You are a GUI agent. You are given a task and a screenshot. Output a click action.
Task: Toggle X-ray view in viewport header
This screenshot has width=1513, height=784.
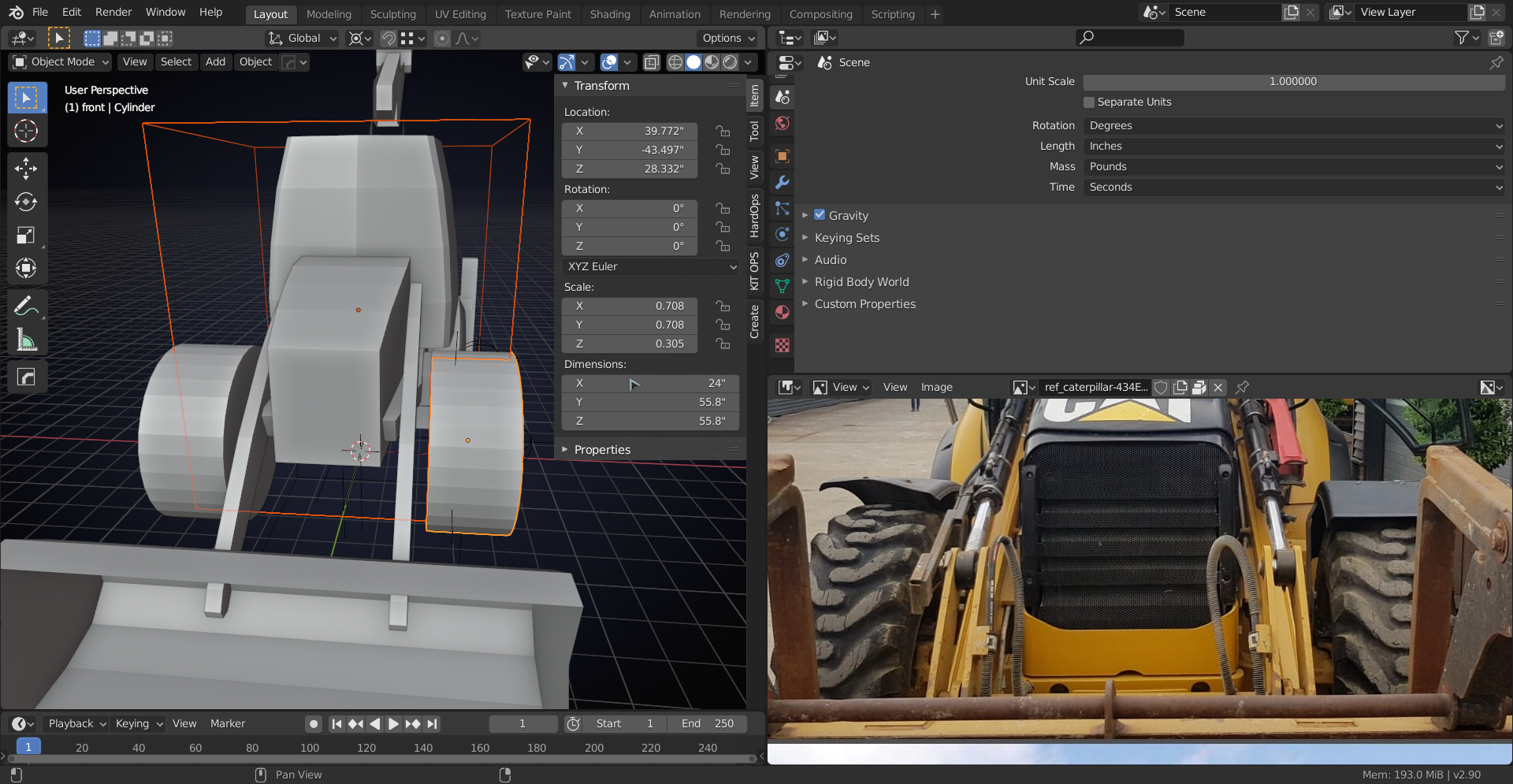pyautogui.click(x=651, y=62)
